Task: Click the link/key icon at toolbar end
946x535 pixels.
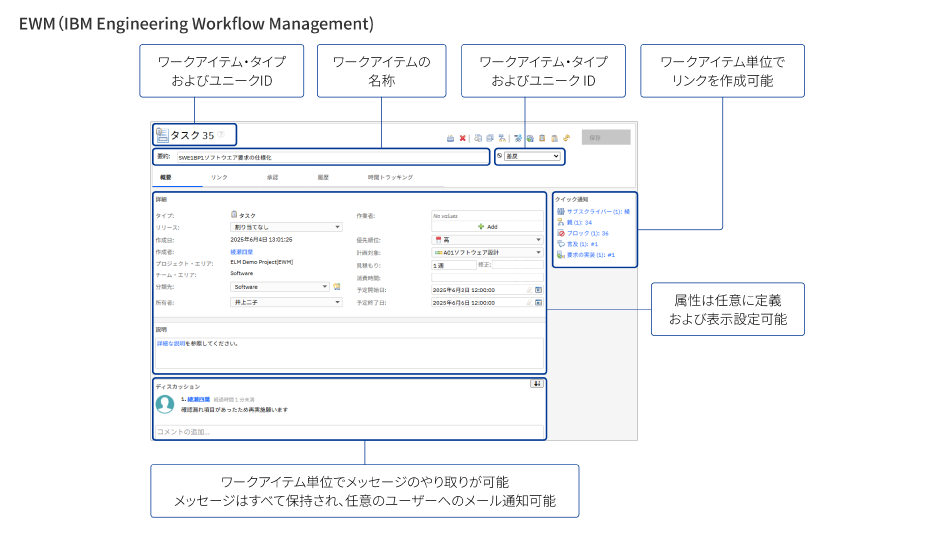Action: (x=566, y=138)
